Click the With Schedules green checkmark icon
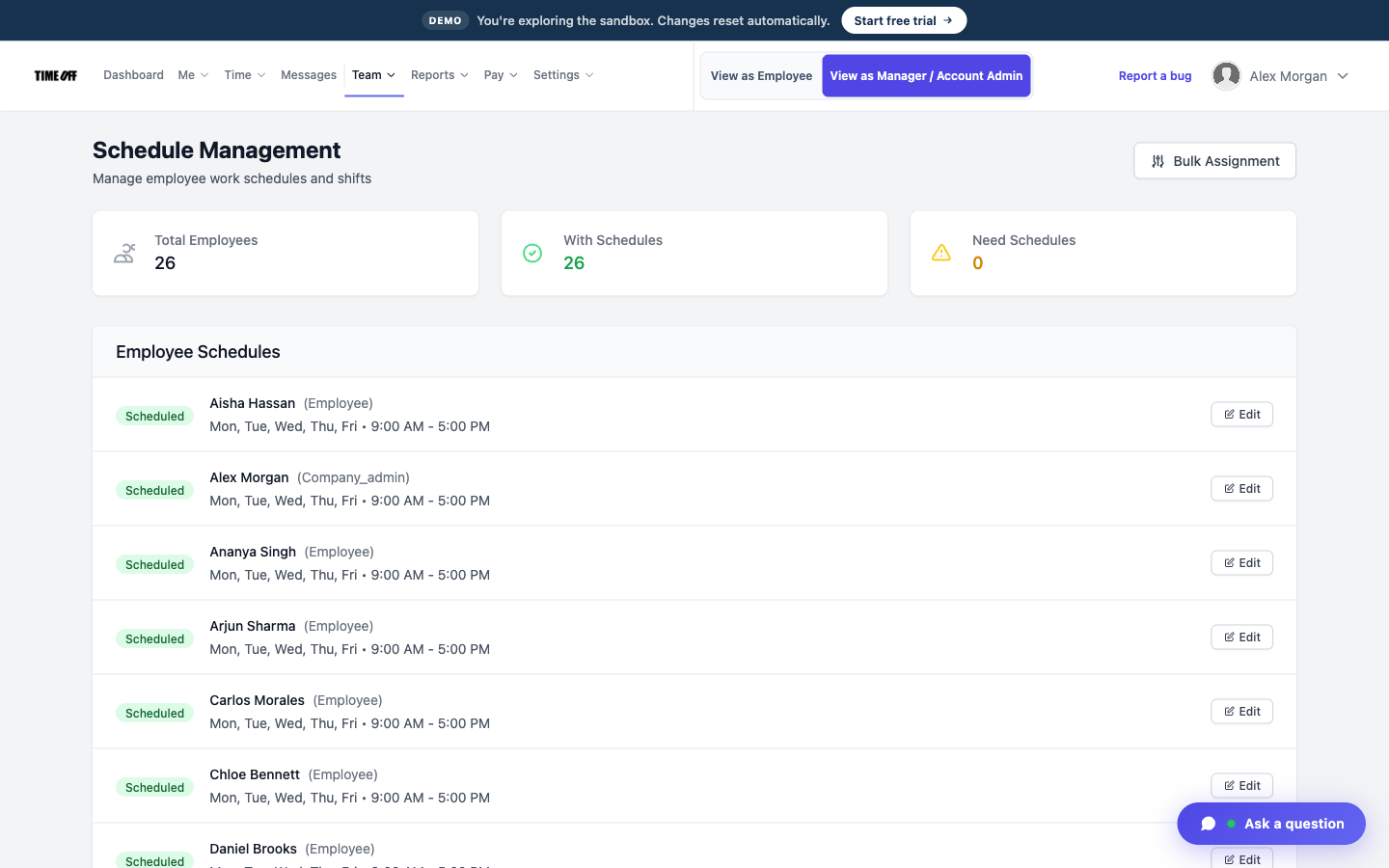The height and width of the screenshot is (868, 1389). [x=532, y=253]
